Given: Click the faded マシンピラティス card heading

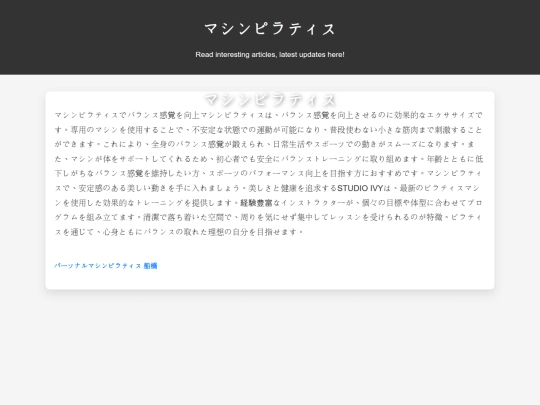Looking at the screenshot, I should tap(270, 100).
